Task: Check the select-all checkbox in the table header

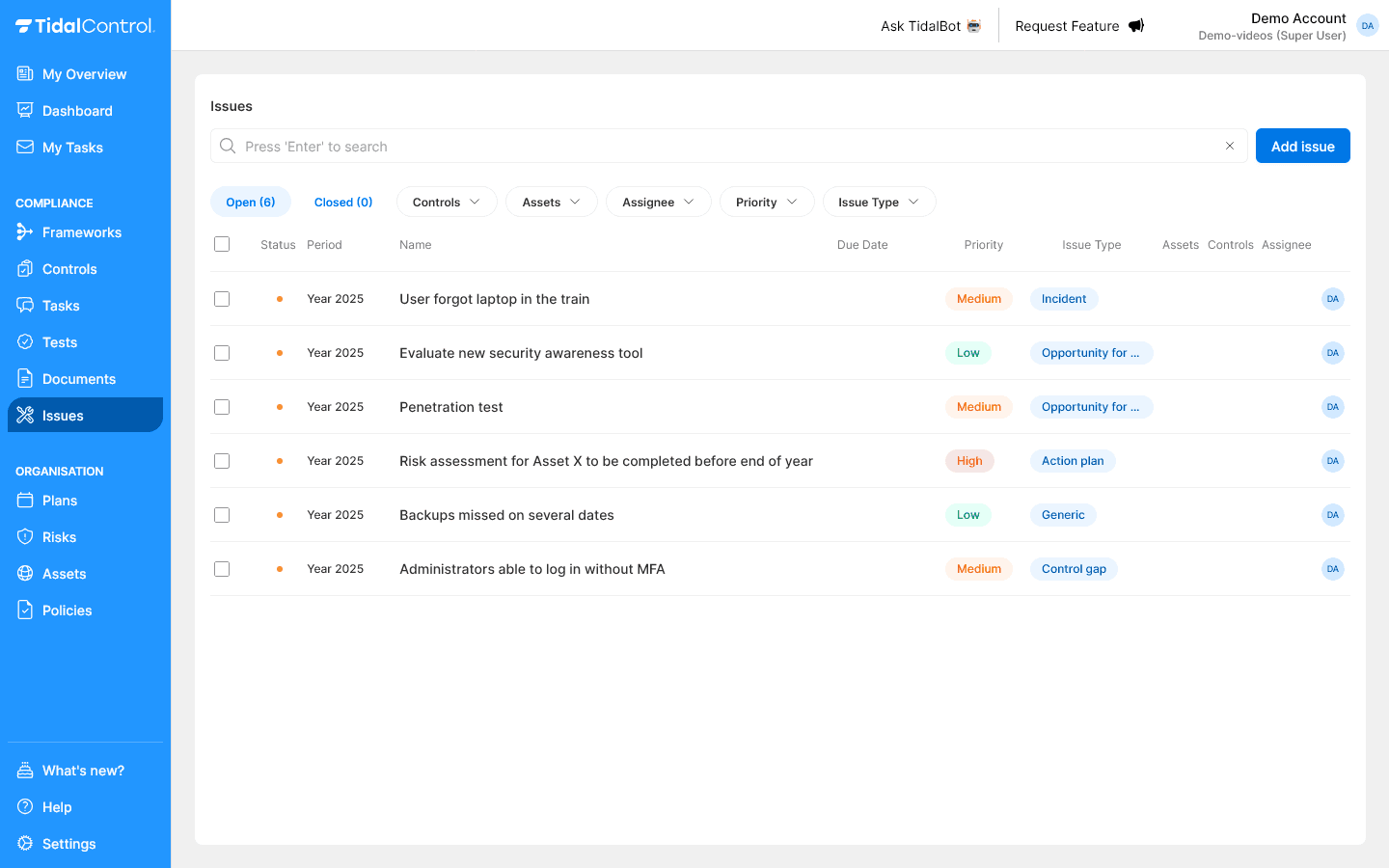Action: click(x=222, y=244)
